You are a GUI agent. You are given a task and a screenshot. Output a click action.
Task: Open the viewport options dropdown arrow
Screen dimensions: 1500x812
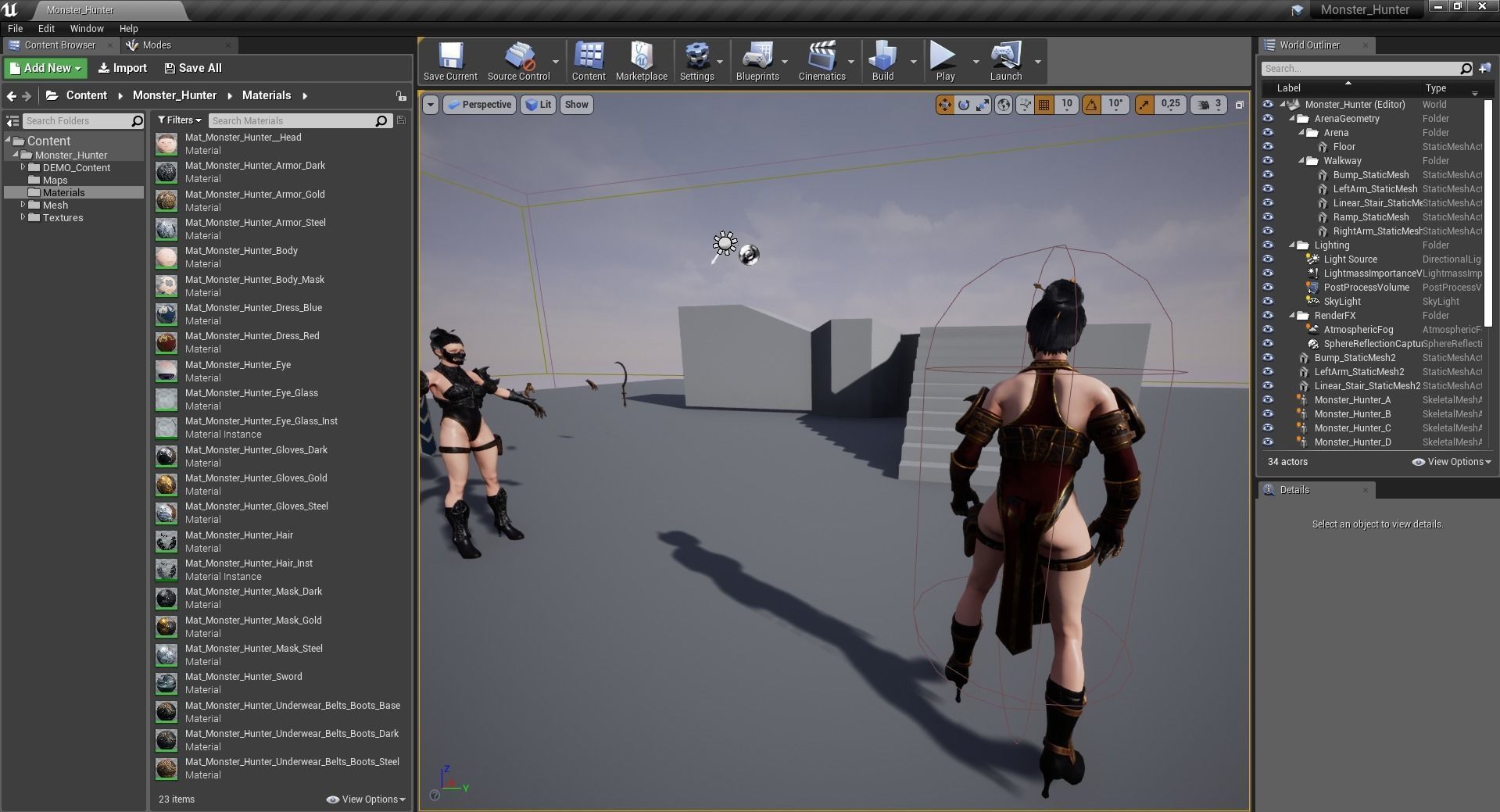click(431, 105)
